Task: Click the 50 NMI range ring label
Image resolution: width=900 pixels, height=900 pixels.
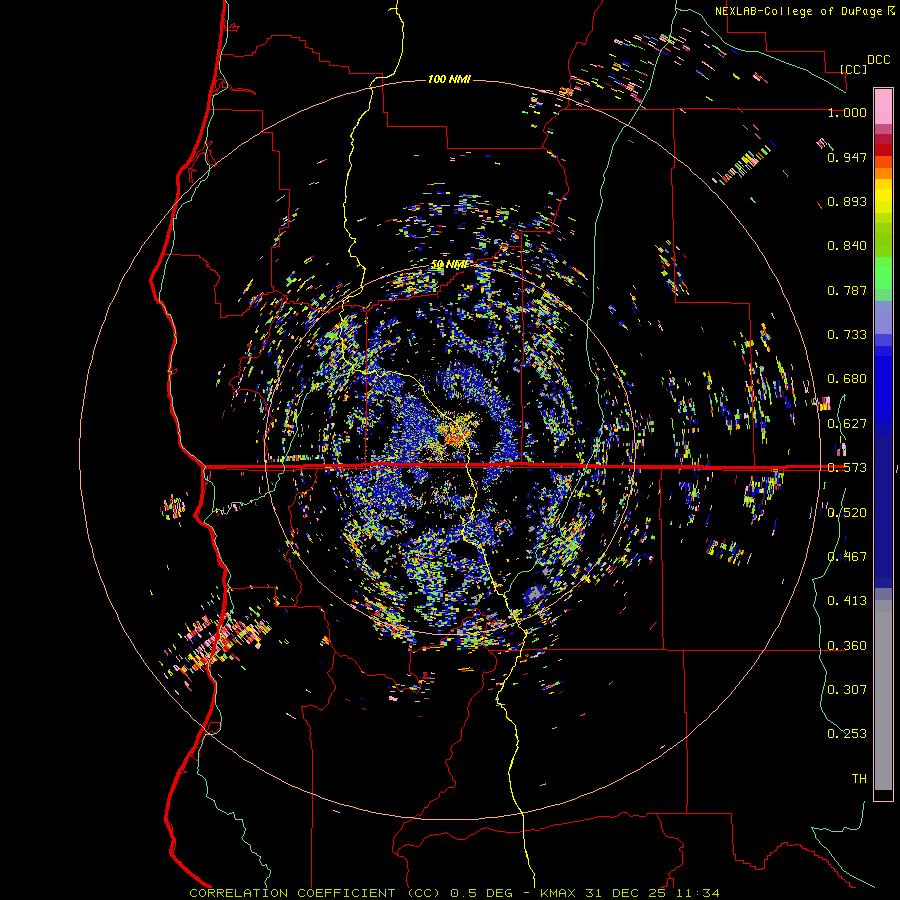Action: coord(449,264)
